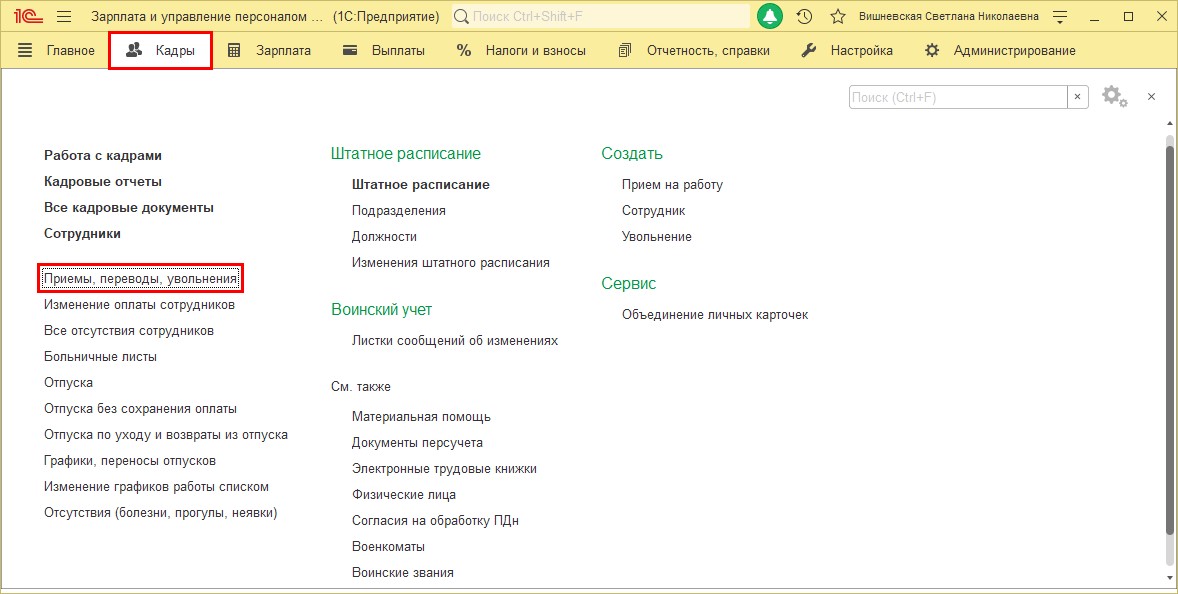Open Отпуска без сохранения оплаты
This screenshot has width=1178, height=594.
point(140,409)
